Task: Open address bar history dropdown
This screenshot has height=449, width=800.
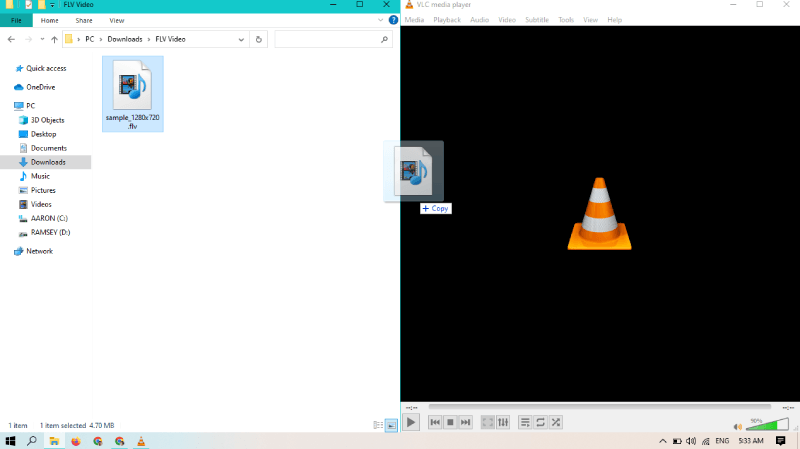Action: (241, 39)
